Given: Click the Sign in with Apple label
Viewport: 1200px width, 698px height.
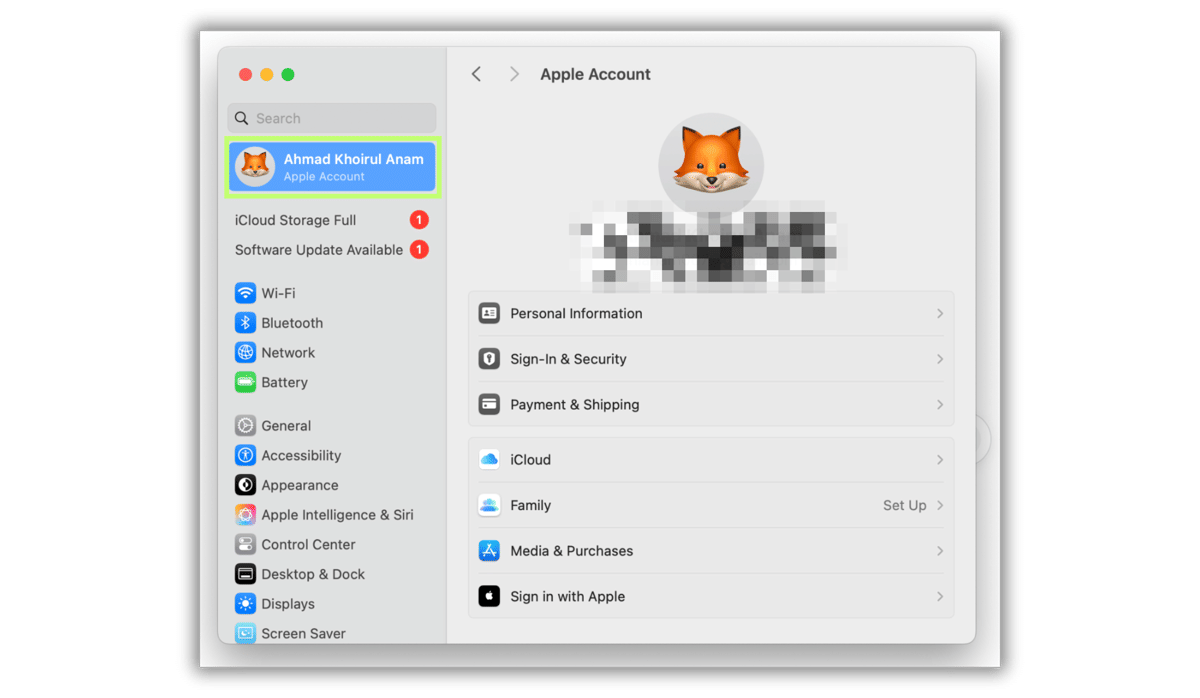Looking at the screenshot, I should [567, 596].
